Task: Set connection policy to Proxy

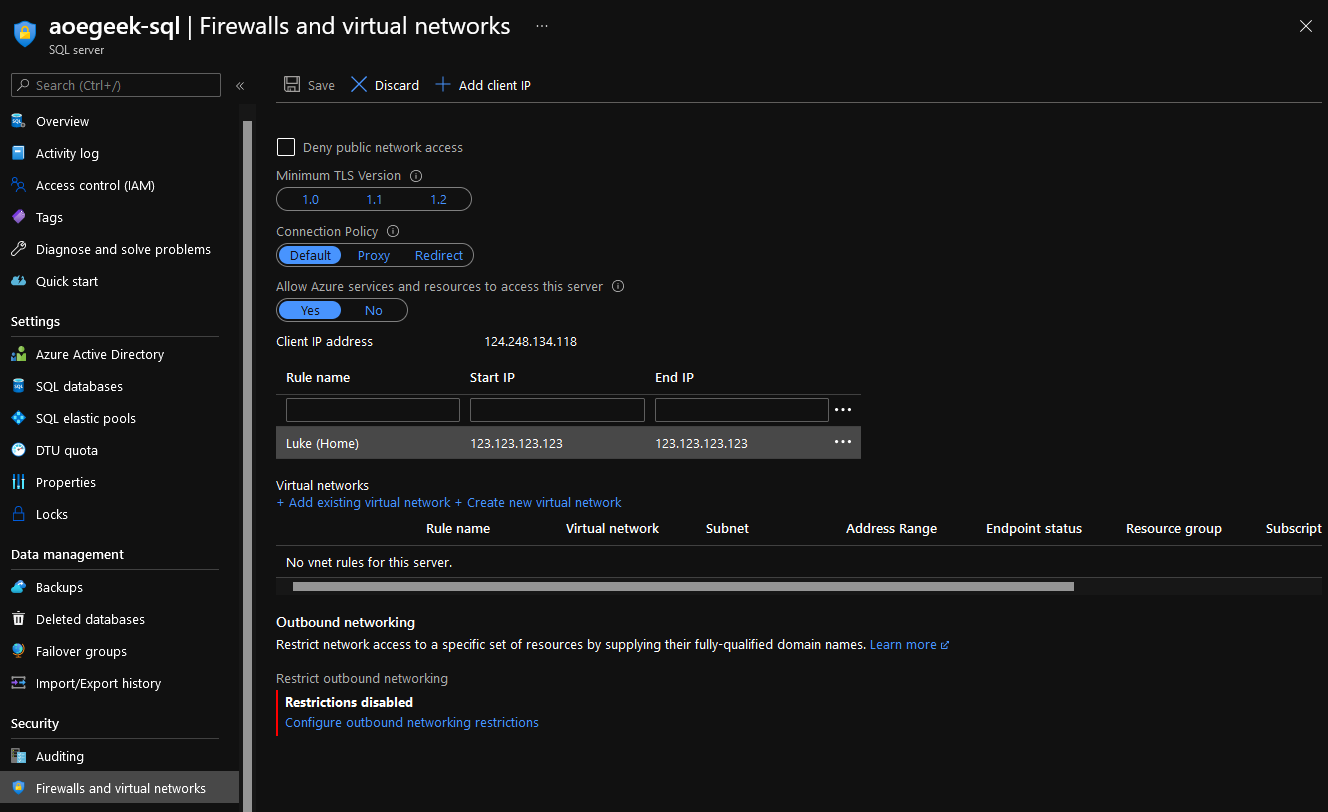Action: point(374,255)
